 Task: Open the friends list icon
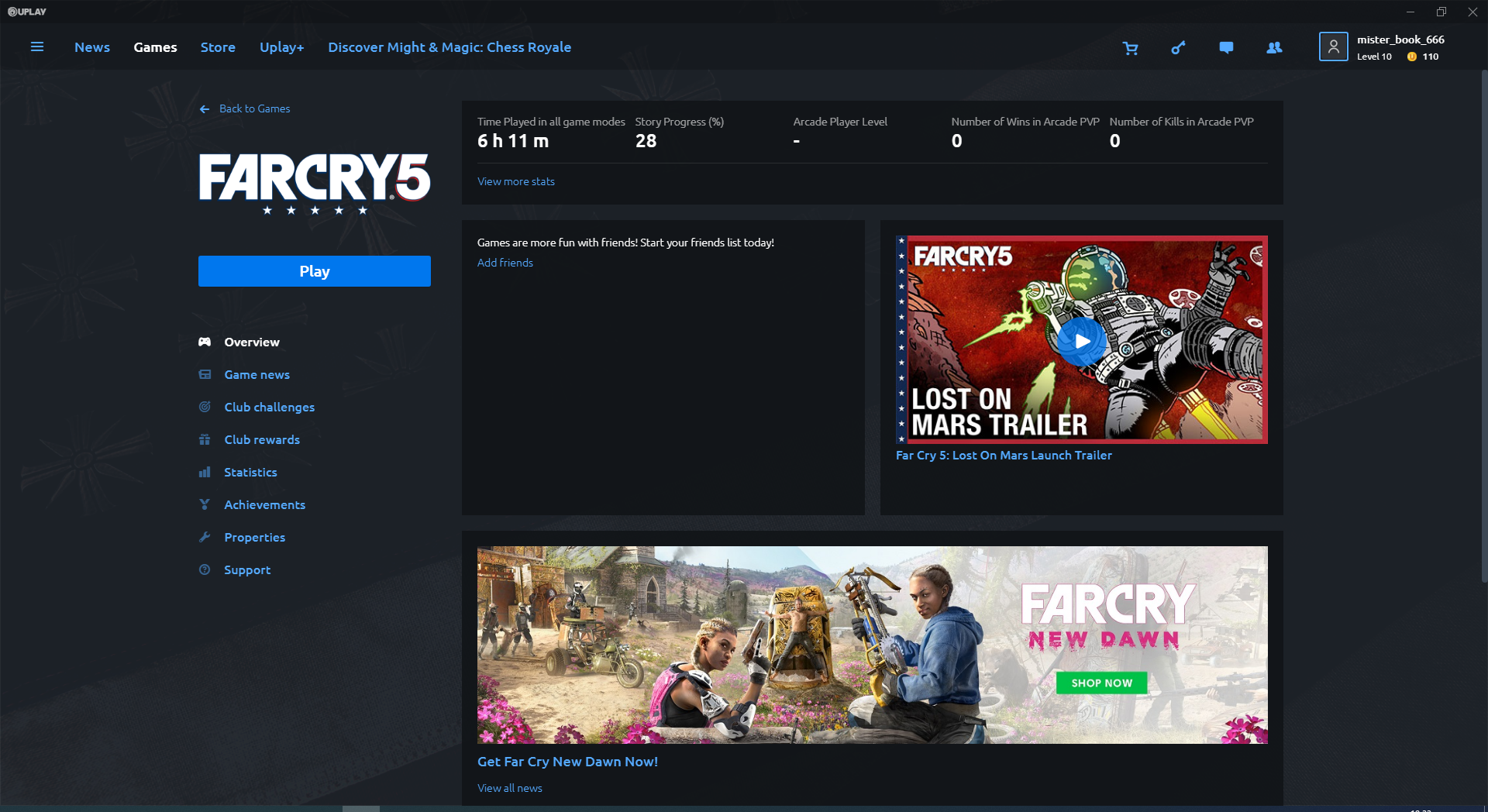point(1274,48)
